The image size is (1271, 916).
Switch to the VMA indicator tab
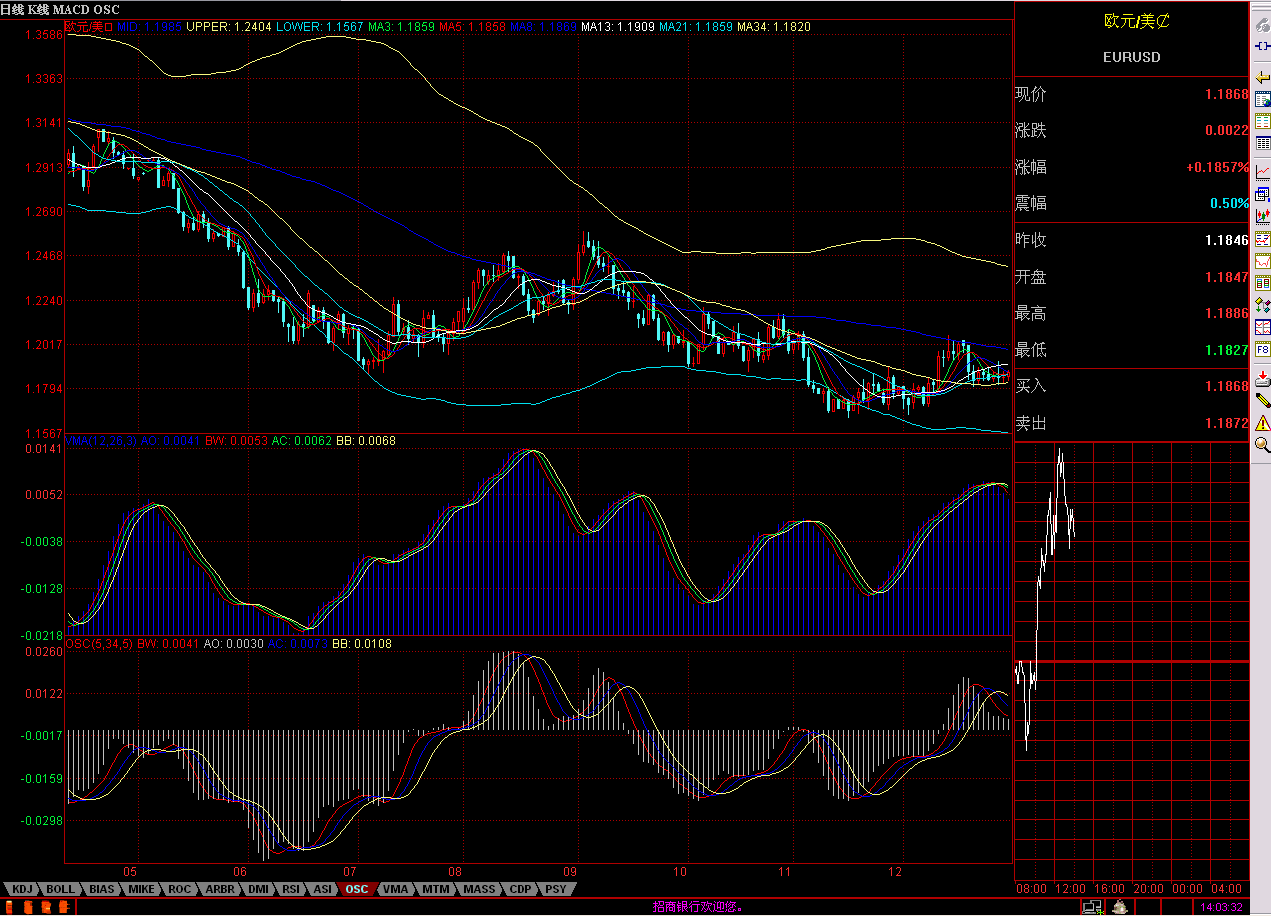click(395, 889)
